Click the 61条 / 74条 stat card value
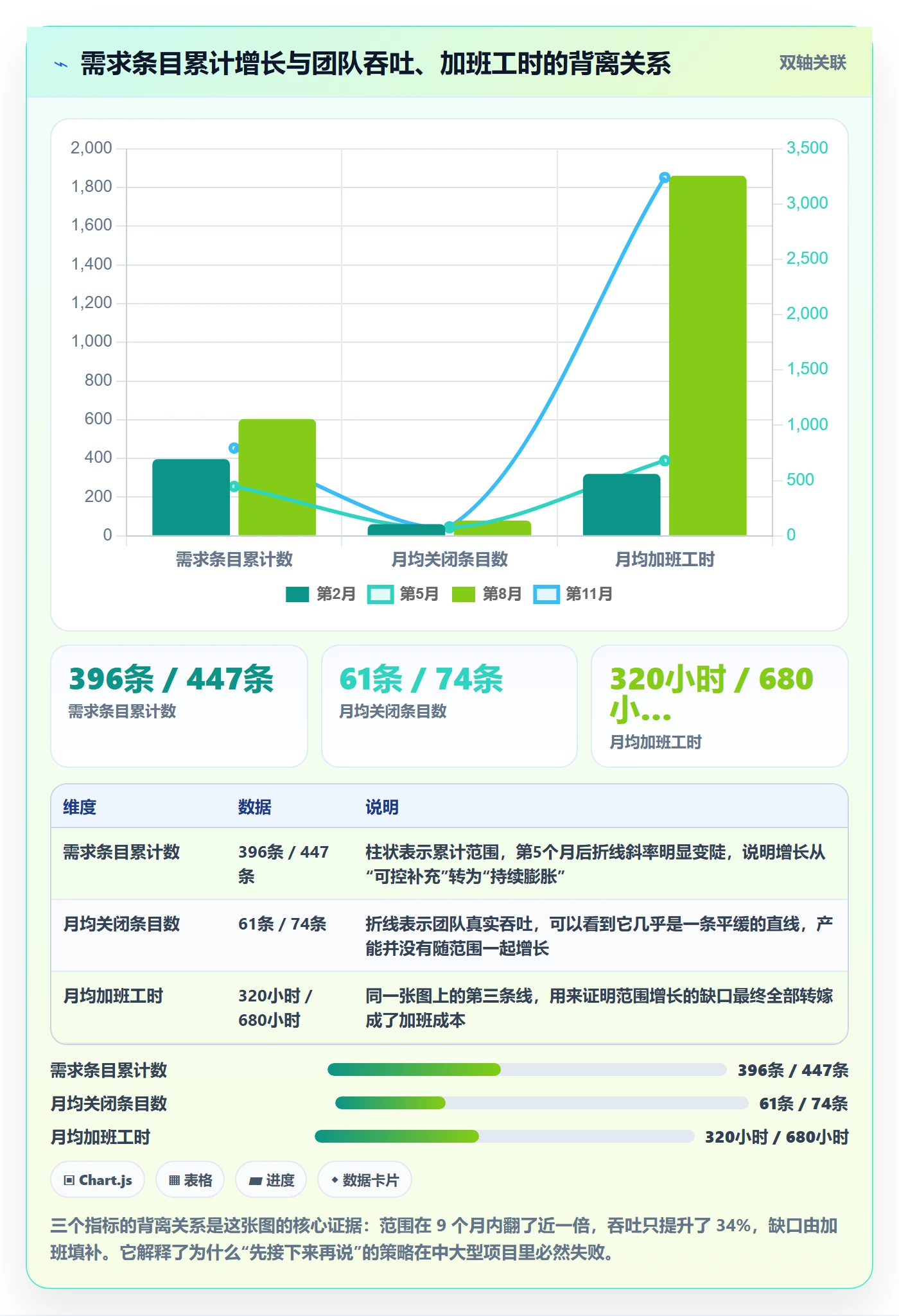899x1316 pixels. tap(421, 679)
